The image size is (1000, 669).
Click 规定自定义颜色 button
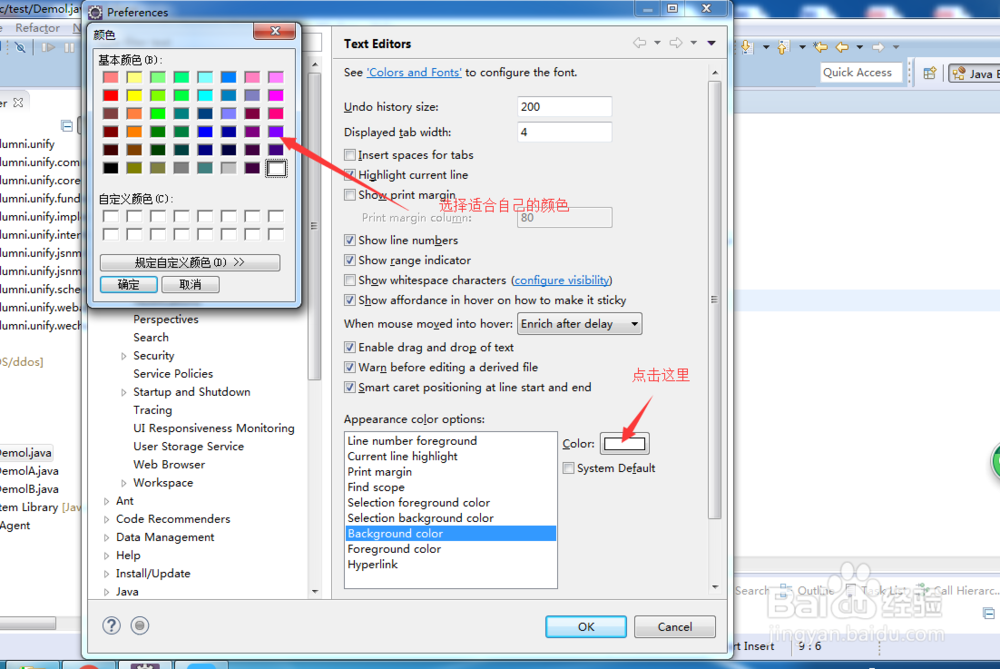189,263
